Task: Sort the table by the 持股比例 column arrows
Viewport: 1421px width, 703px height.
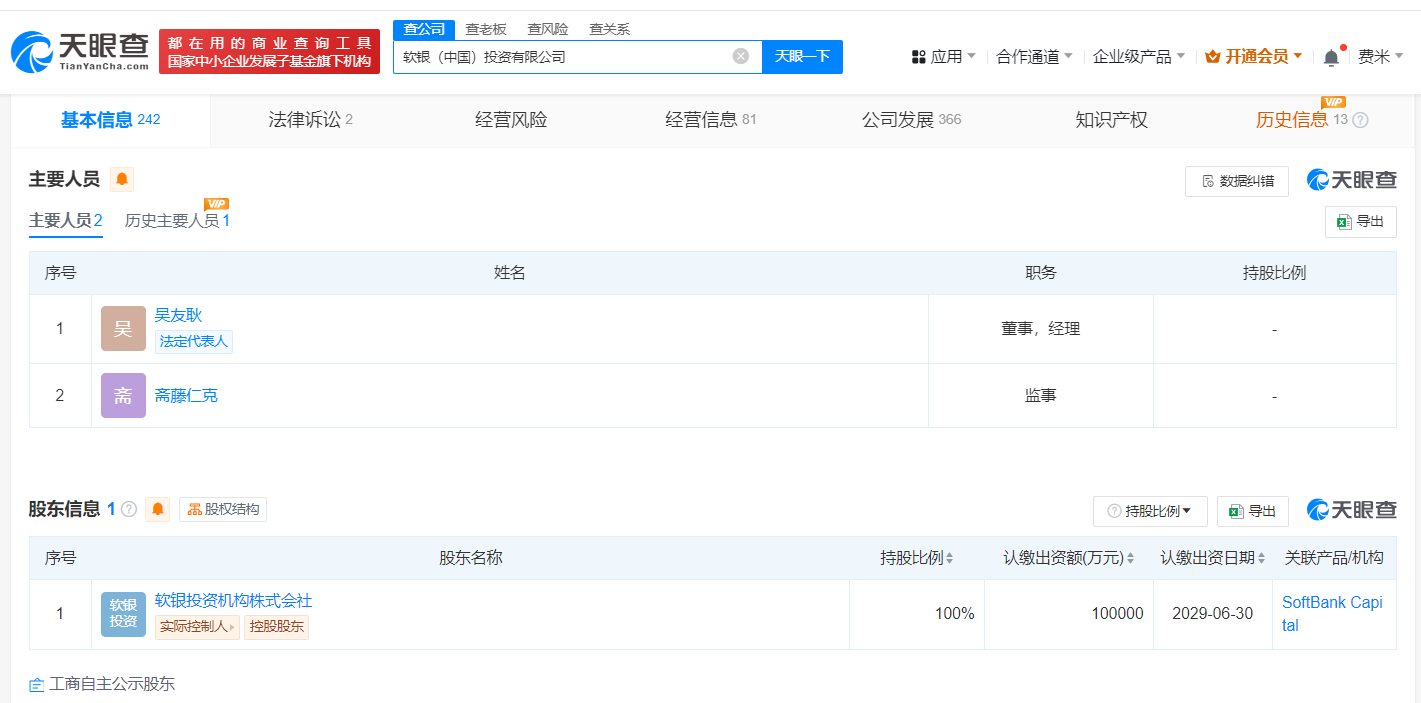Action: click(949, 558)
